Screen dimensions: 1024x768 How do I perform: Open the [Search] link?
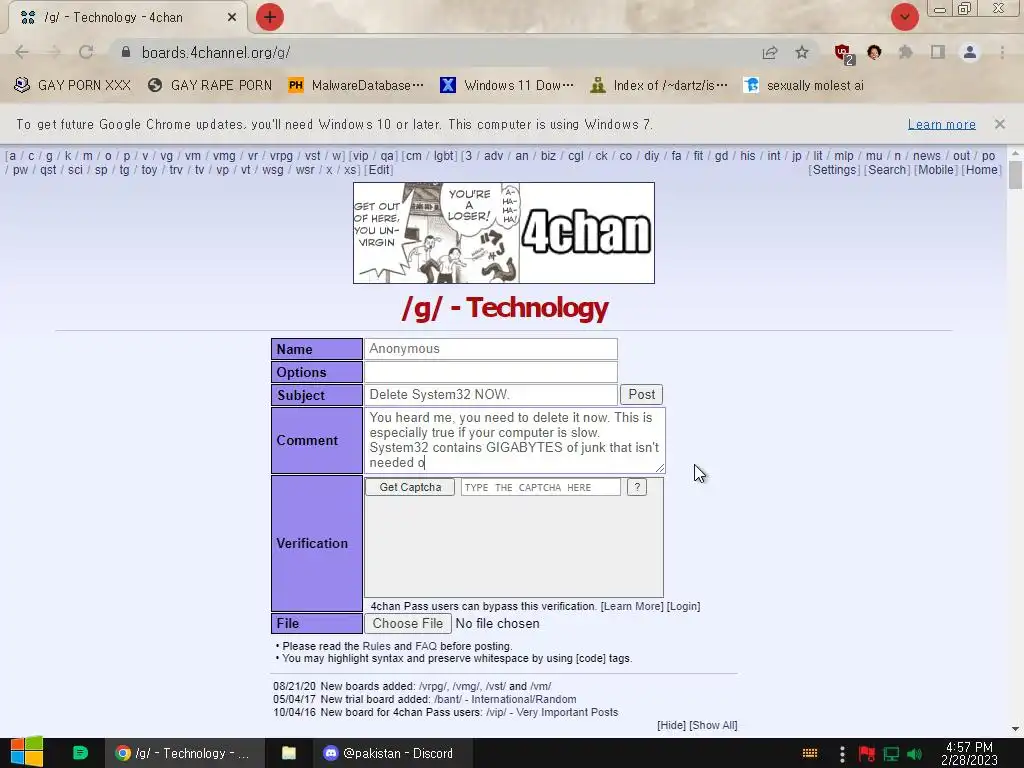887,170
